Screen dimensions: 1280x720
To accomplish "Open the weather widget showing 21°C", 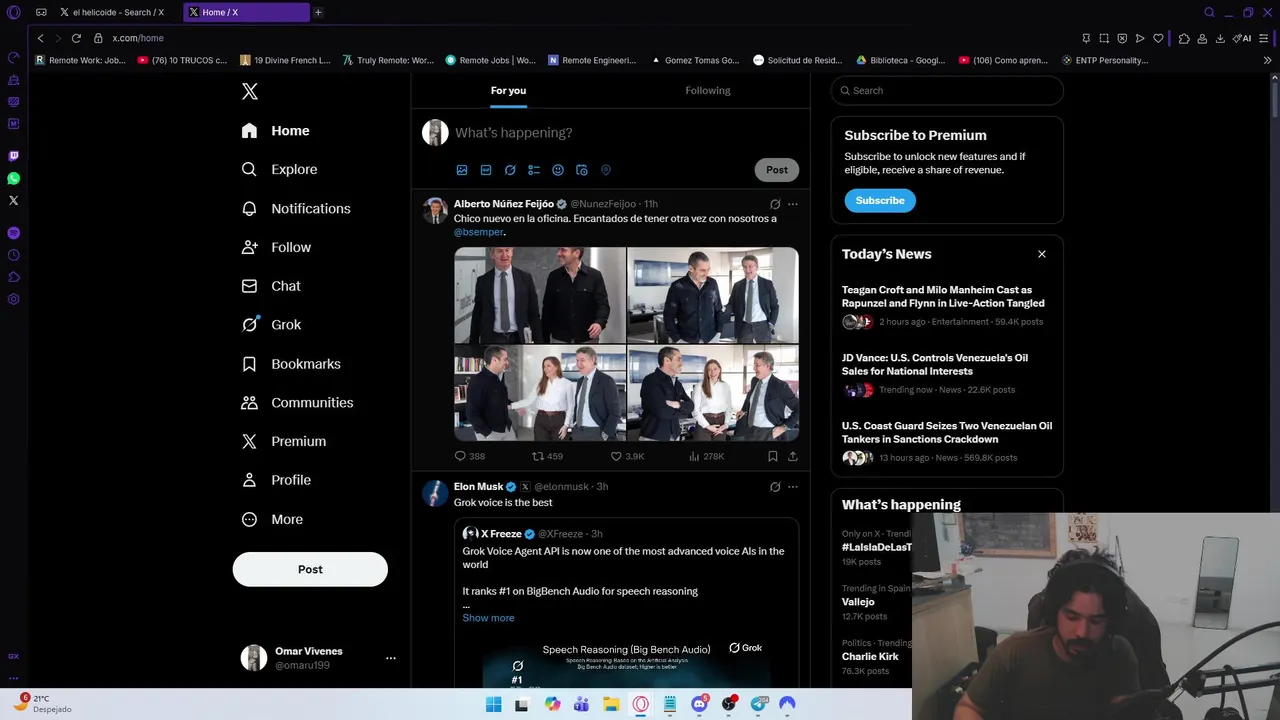I will point(42,704).
